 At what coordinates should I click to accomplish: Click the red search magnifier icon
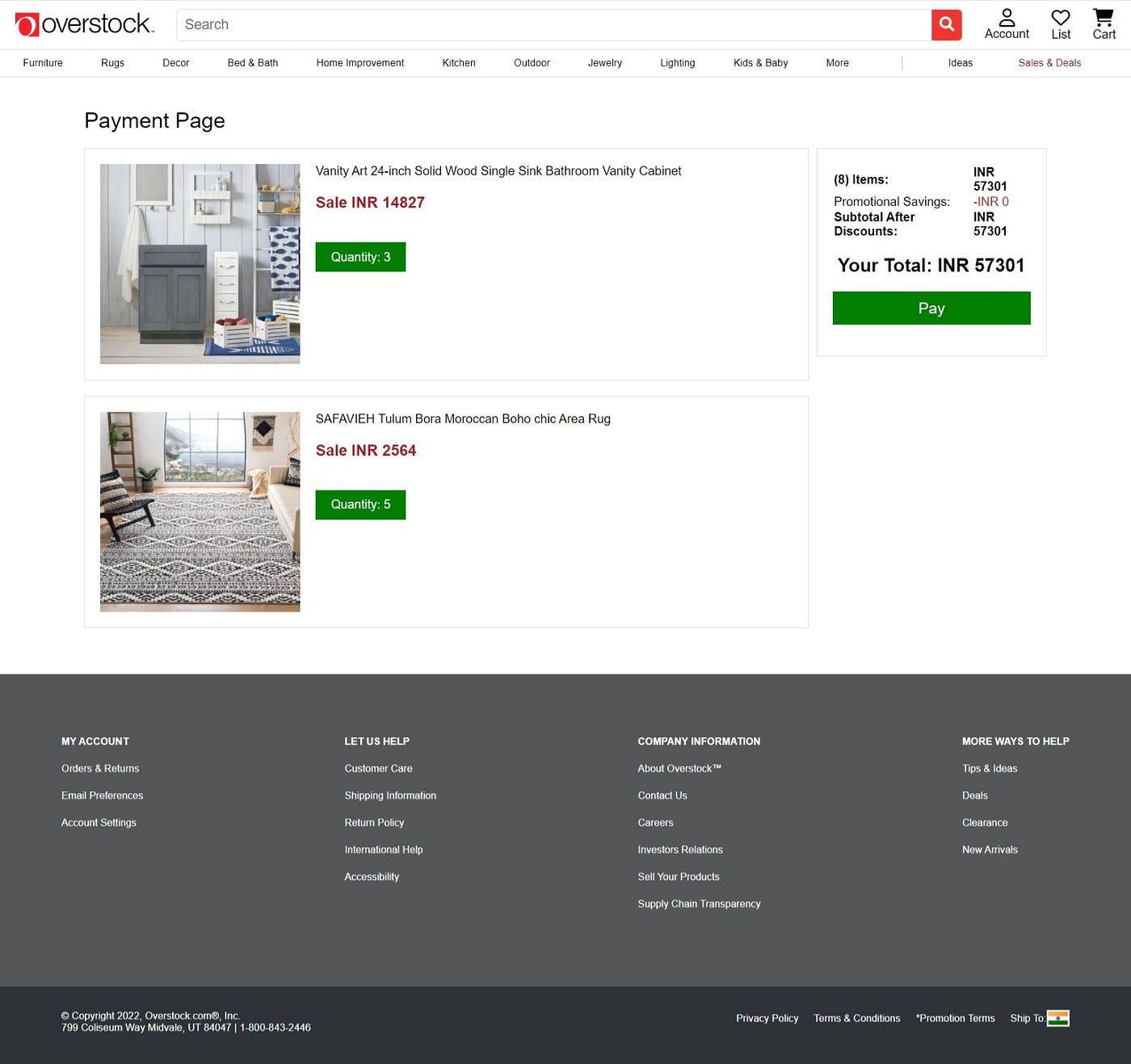click(945, 24)
